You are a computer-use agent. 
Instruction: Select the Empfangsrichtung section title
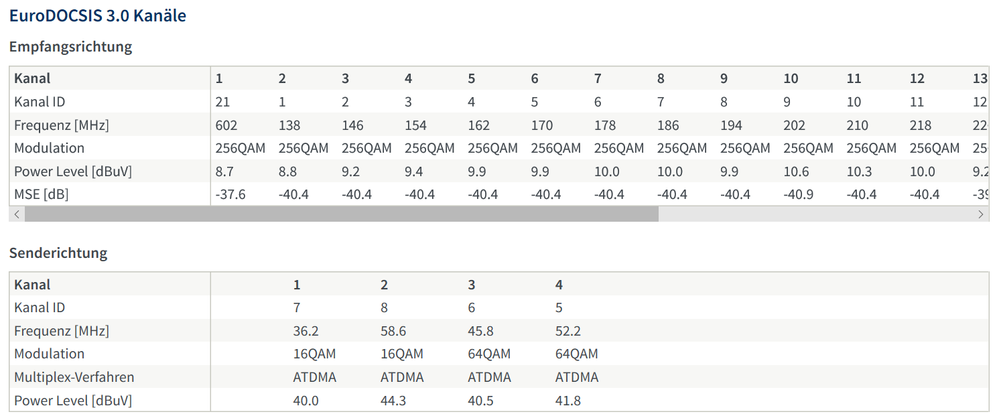71,47
